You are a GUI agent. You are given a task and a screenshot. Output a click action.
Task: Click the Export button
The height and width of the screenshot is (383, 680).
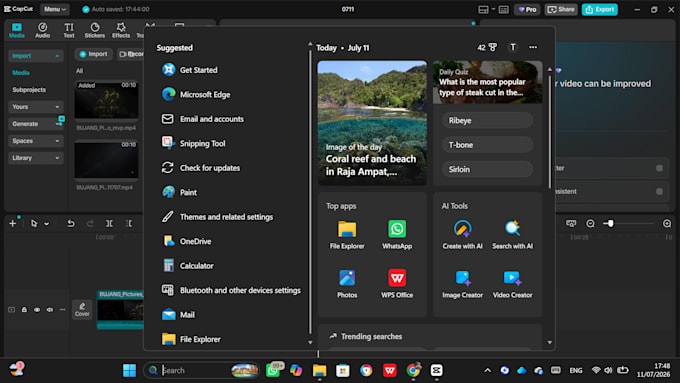click(600, 9)
